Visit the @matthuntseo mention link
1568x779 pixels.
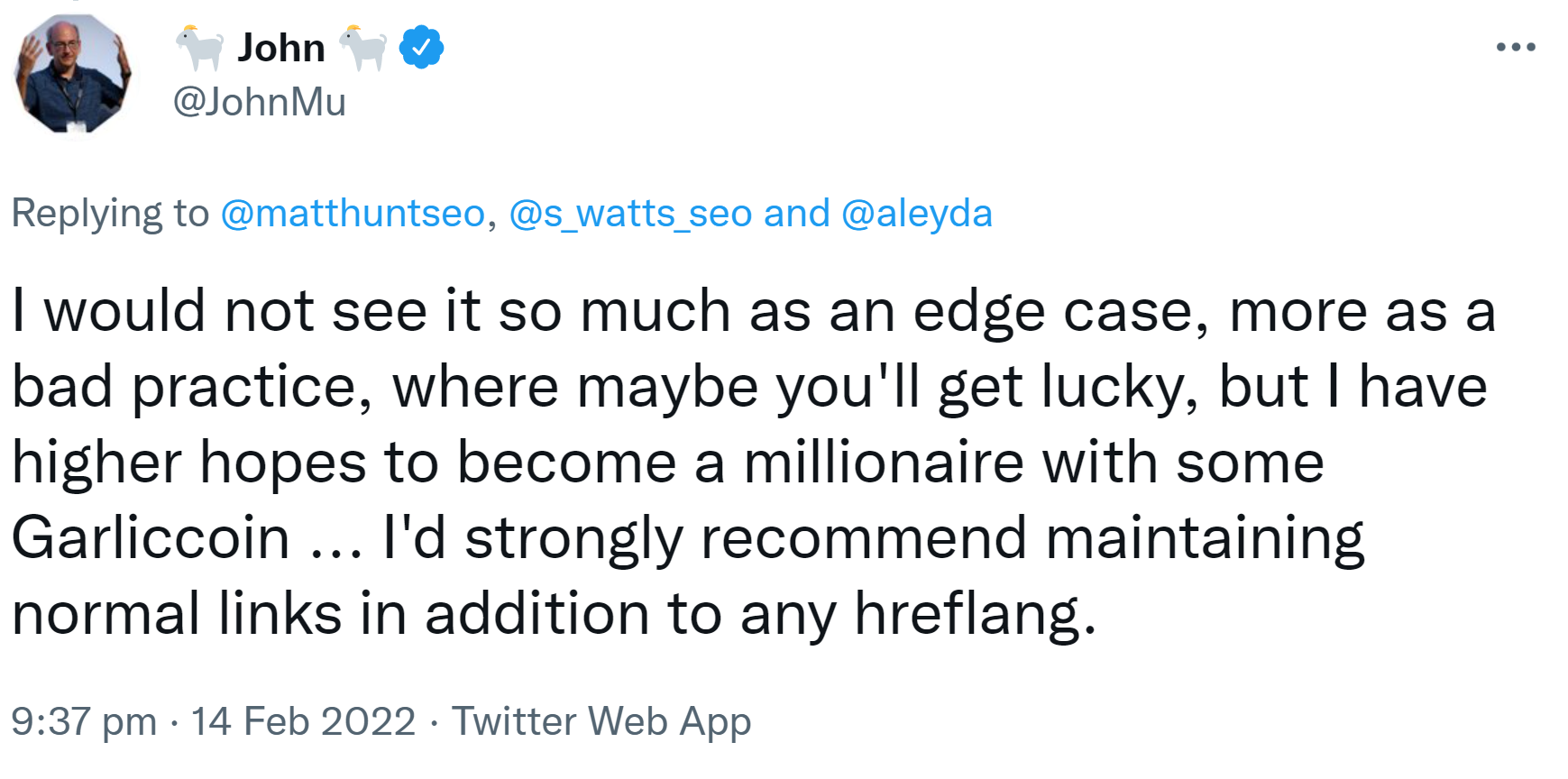(353, 214)
